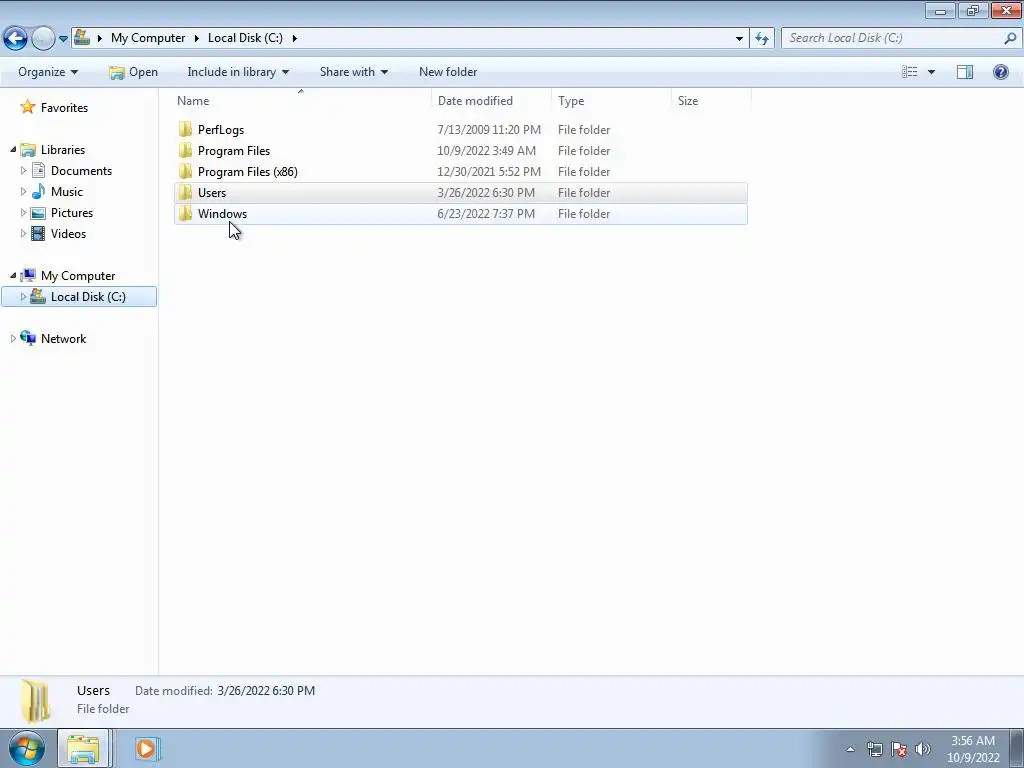Show hidden tray icons arrow
This screenshot has height=768, width=1024.
(x=850, y=749)
